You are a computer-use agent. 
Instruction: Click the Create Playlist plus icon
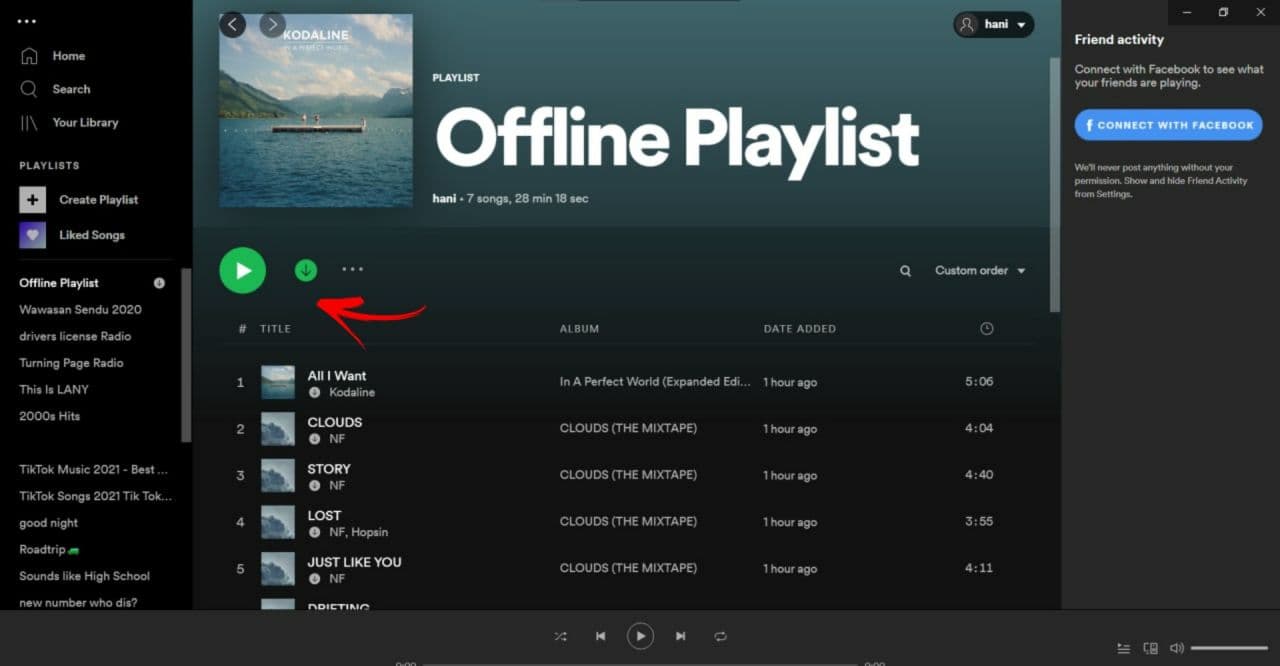click(33, 200)
